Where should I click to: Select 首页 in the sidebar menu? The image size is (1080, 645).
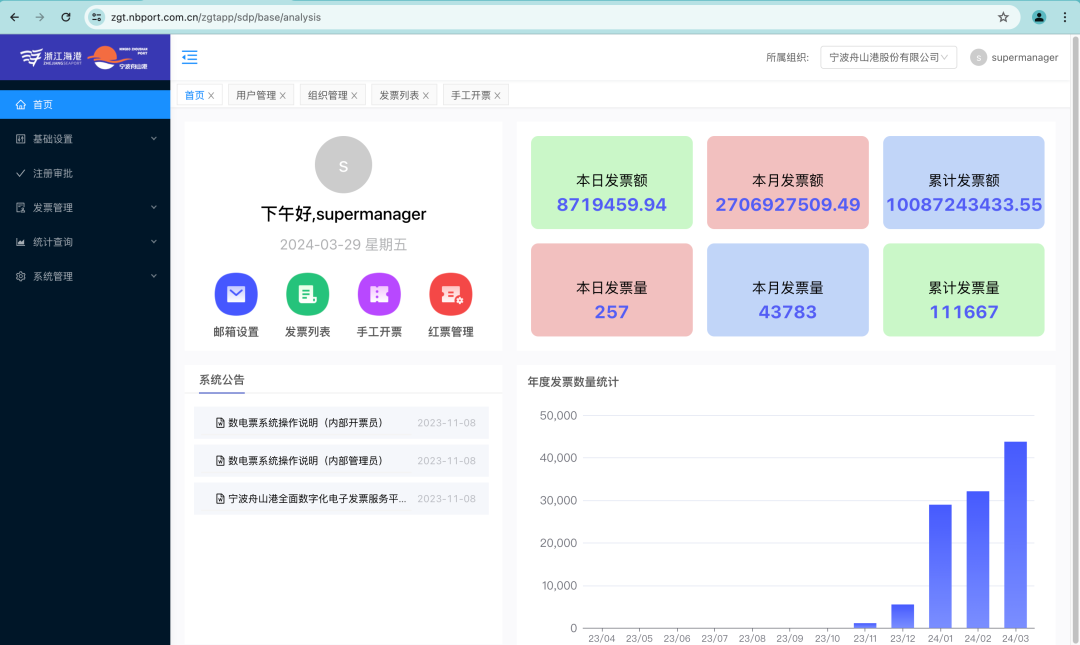point(85,105)
